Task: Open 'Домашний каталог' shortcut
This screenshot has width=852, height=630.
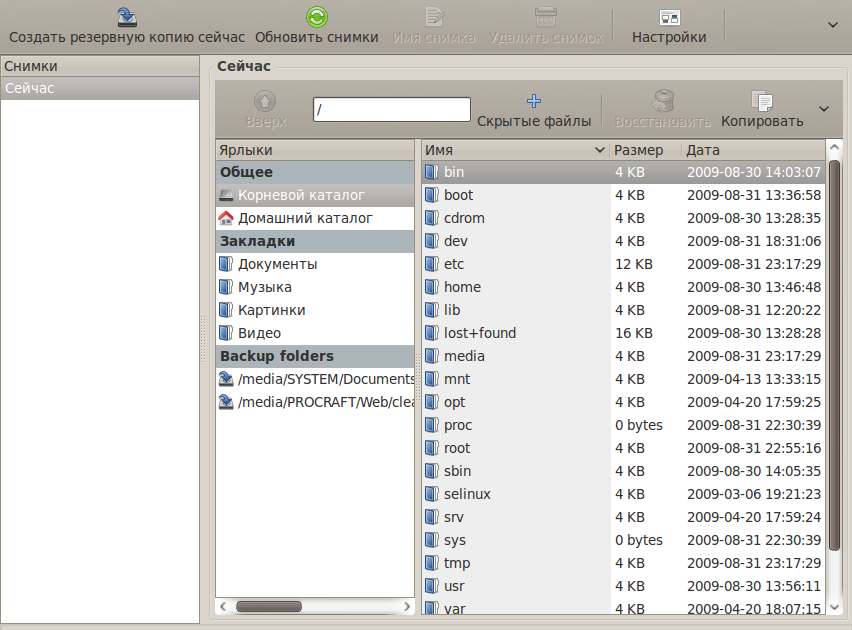Action: click(315, 218)
